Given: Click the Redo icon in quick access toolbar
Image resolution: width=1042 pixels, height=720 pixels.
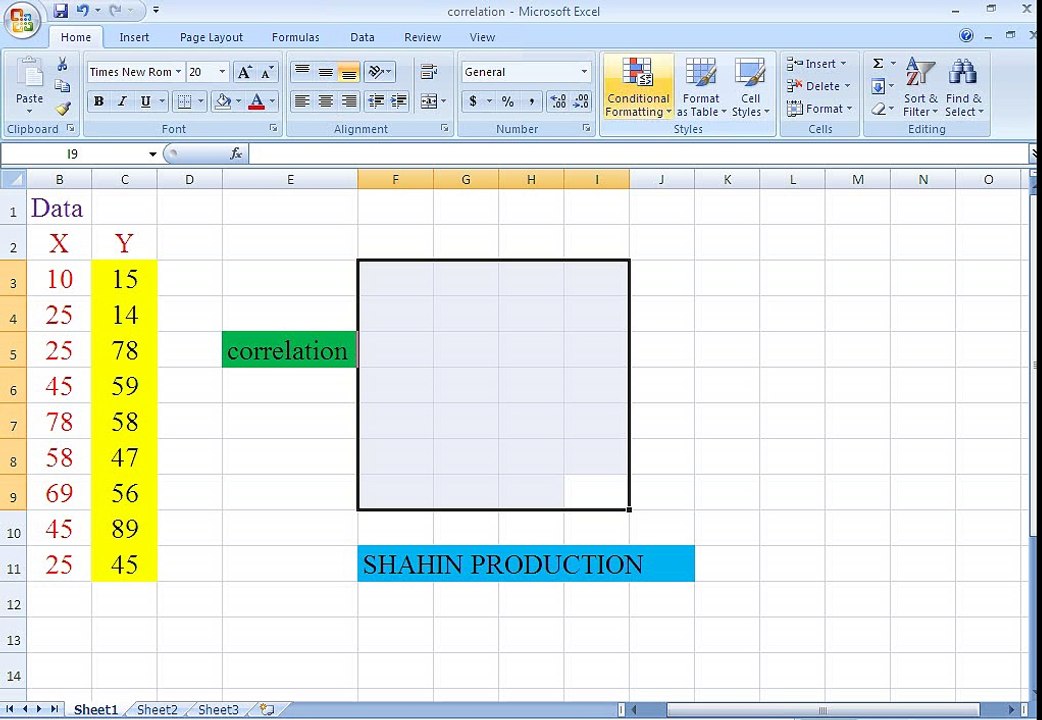Looking at the screenshot, I should (x=115, y=11).
